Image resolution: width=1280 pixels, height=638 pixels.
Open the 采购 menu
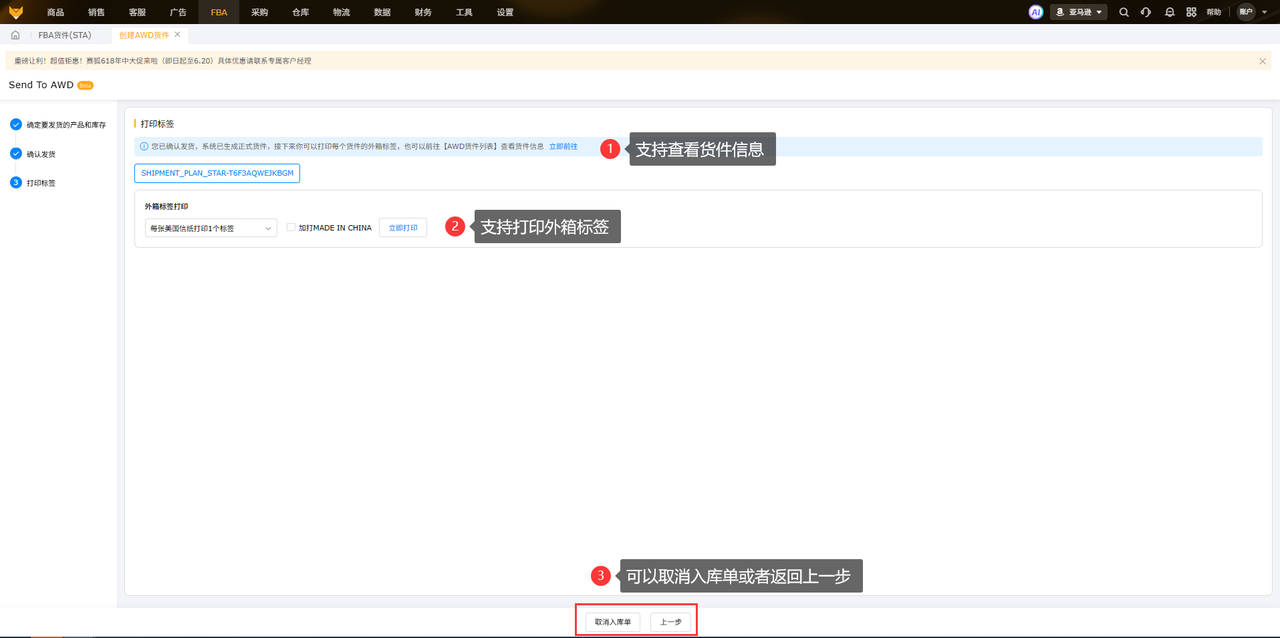260,12
